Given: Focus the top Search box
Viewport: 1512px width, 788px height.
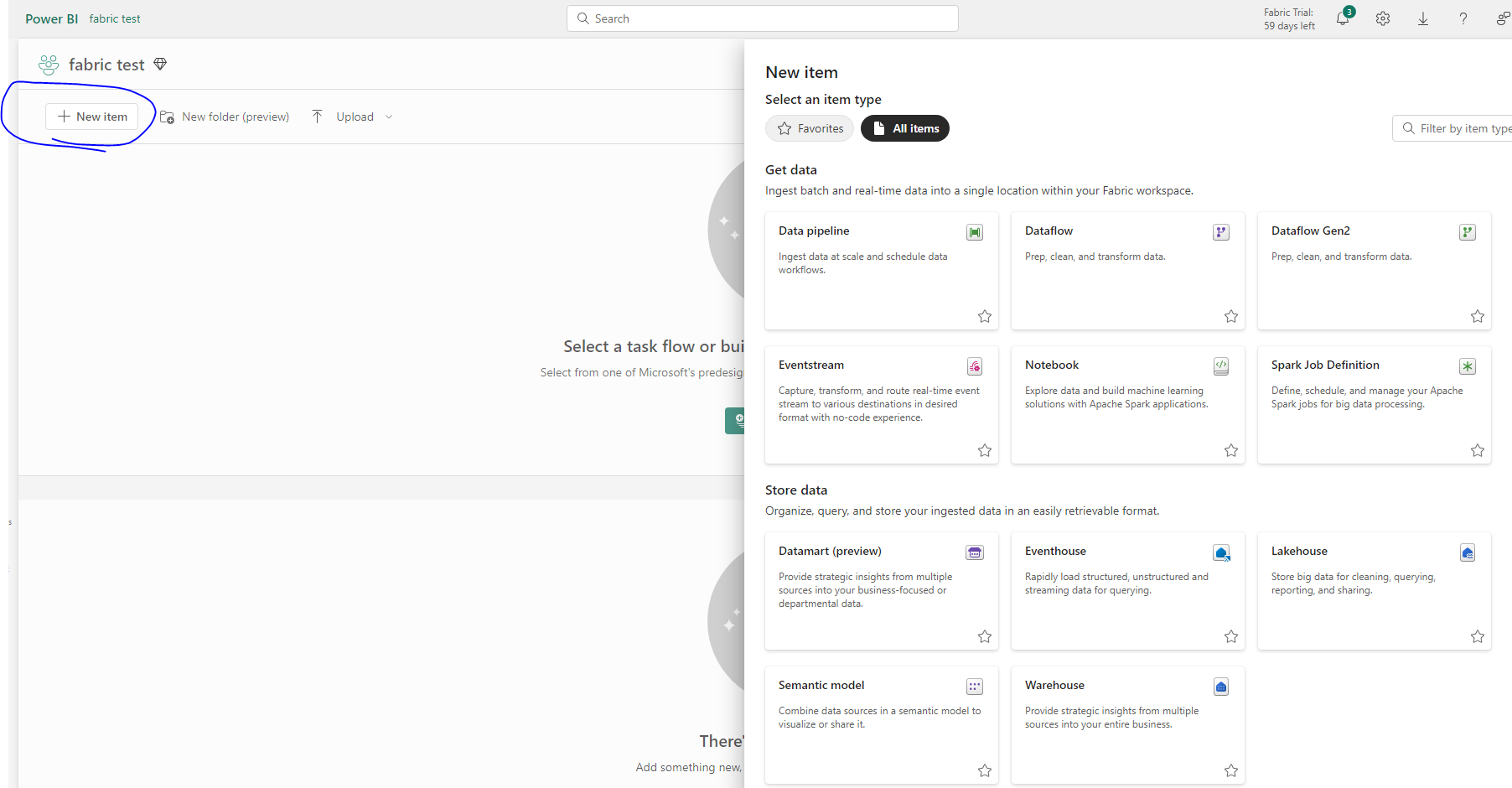Looking at the screenshot, I should [763, 18].
